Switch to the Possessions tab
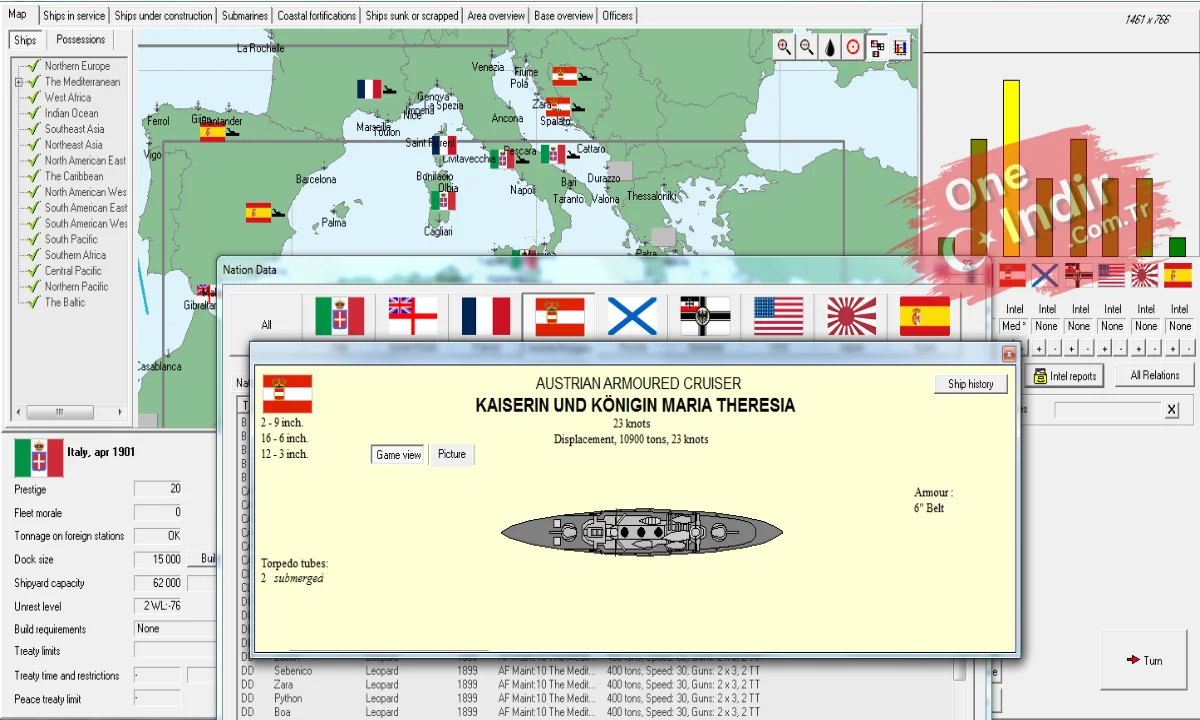Image resolution: width=1200 pixels, height=720 pixels. [81, 40]
